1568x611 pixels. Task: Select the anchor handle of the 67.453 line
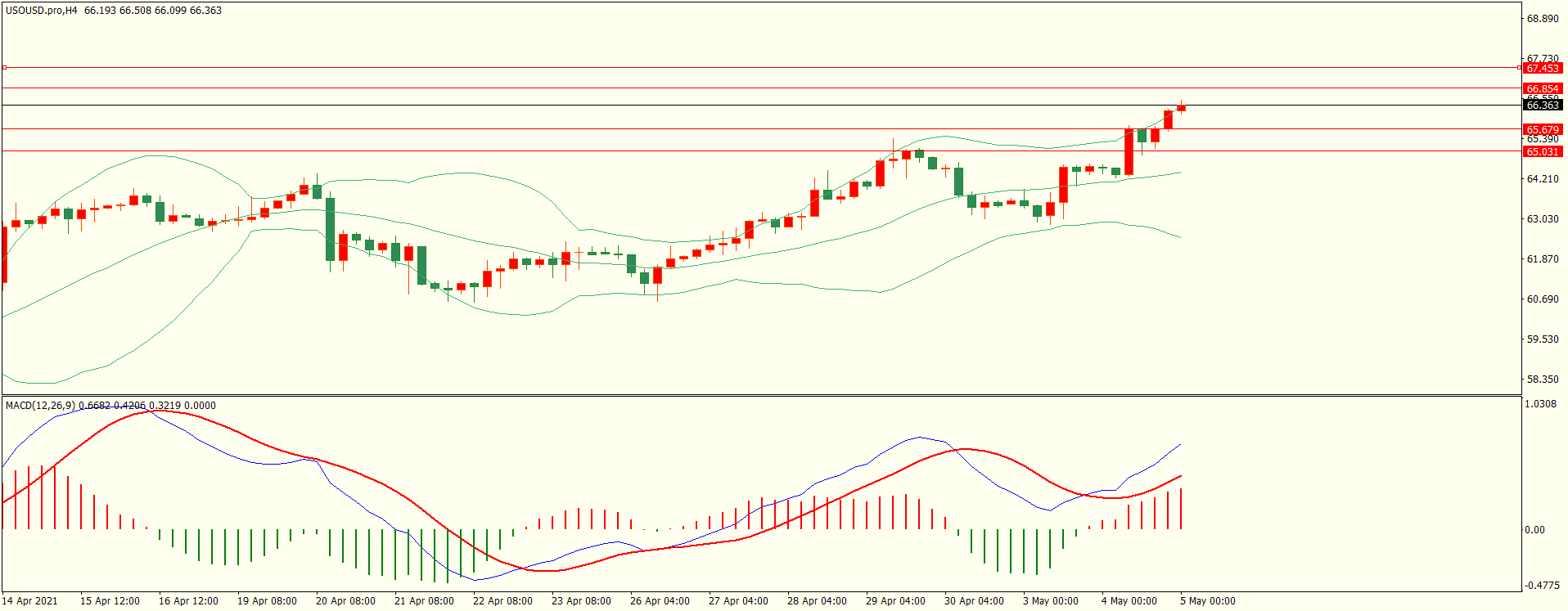[x=5, y=68]
